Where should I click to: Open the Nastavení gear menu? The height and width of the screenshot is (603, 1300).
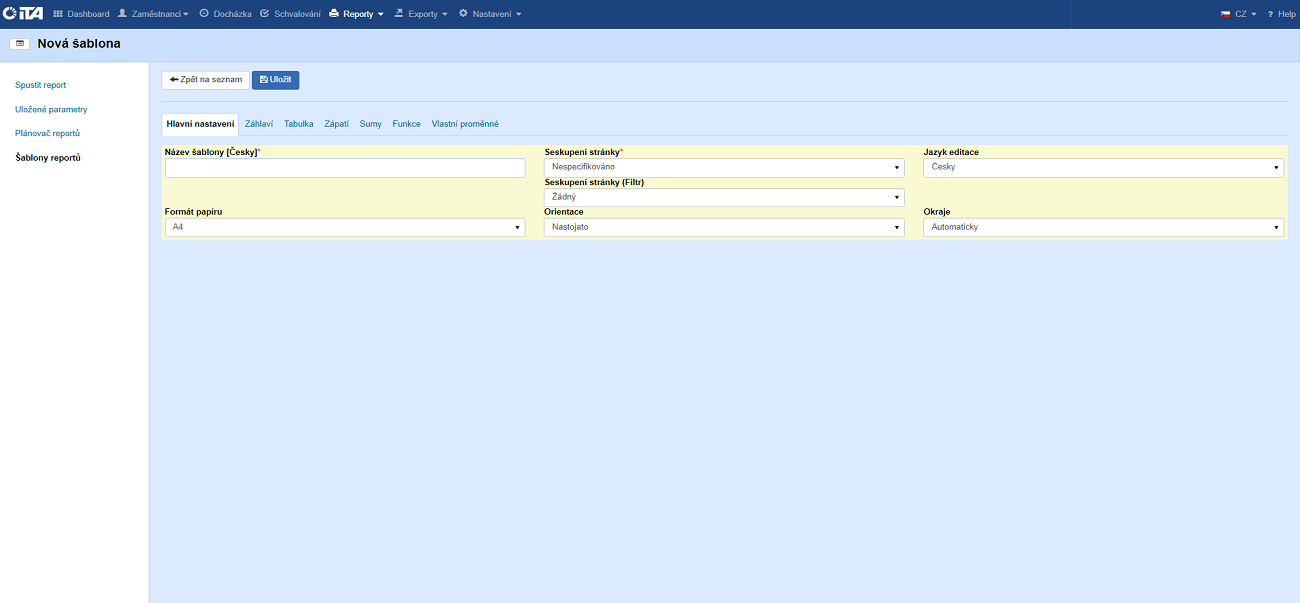(490, 14)
